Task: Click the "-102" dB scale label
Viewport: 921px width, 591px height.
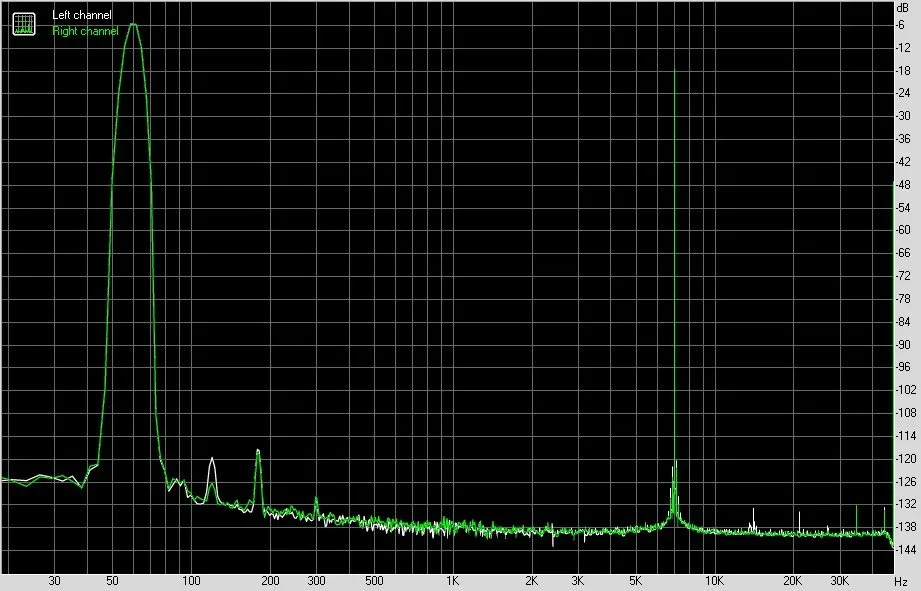Action: 905,389
